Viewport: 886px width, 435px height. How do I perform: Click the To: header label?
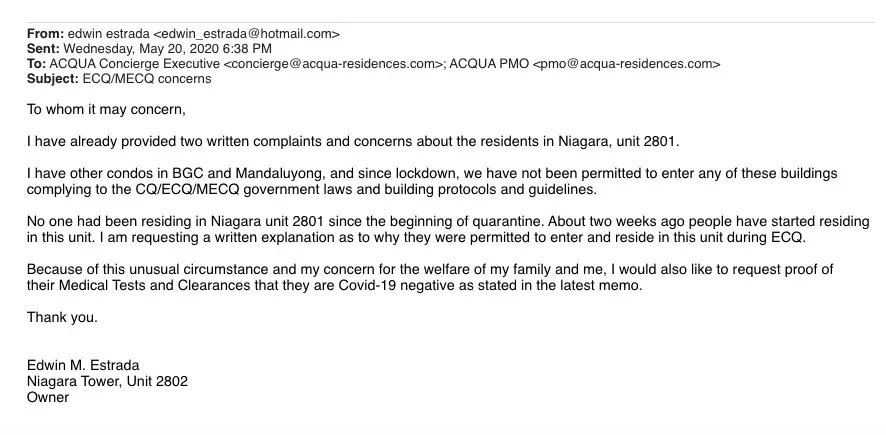pyautogui.click(x=37, y=64)
